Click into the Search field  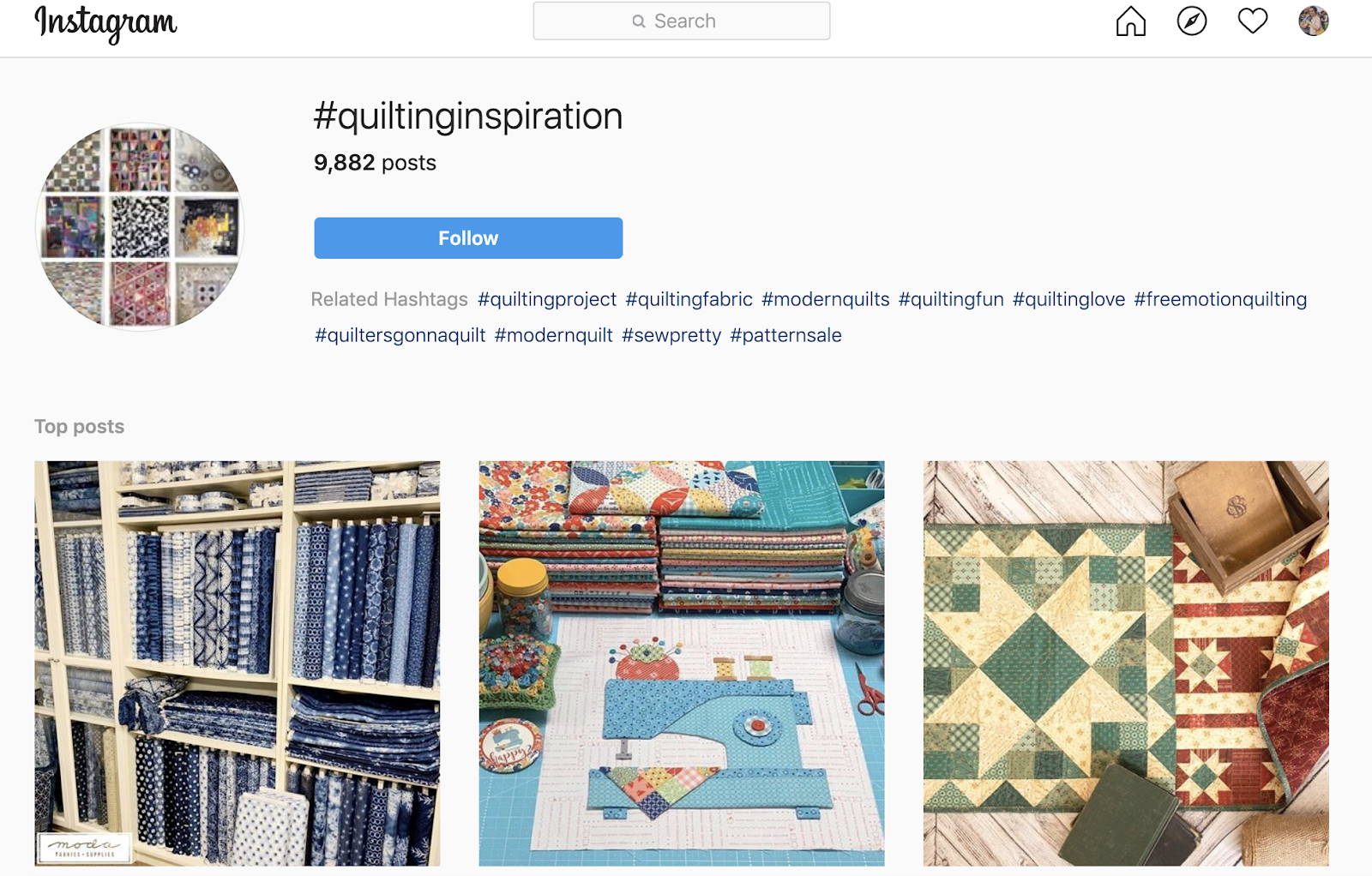682,21
